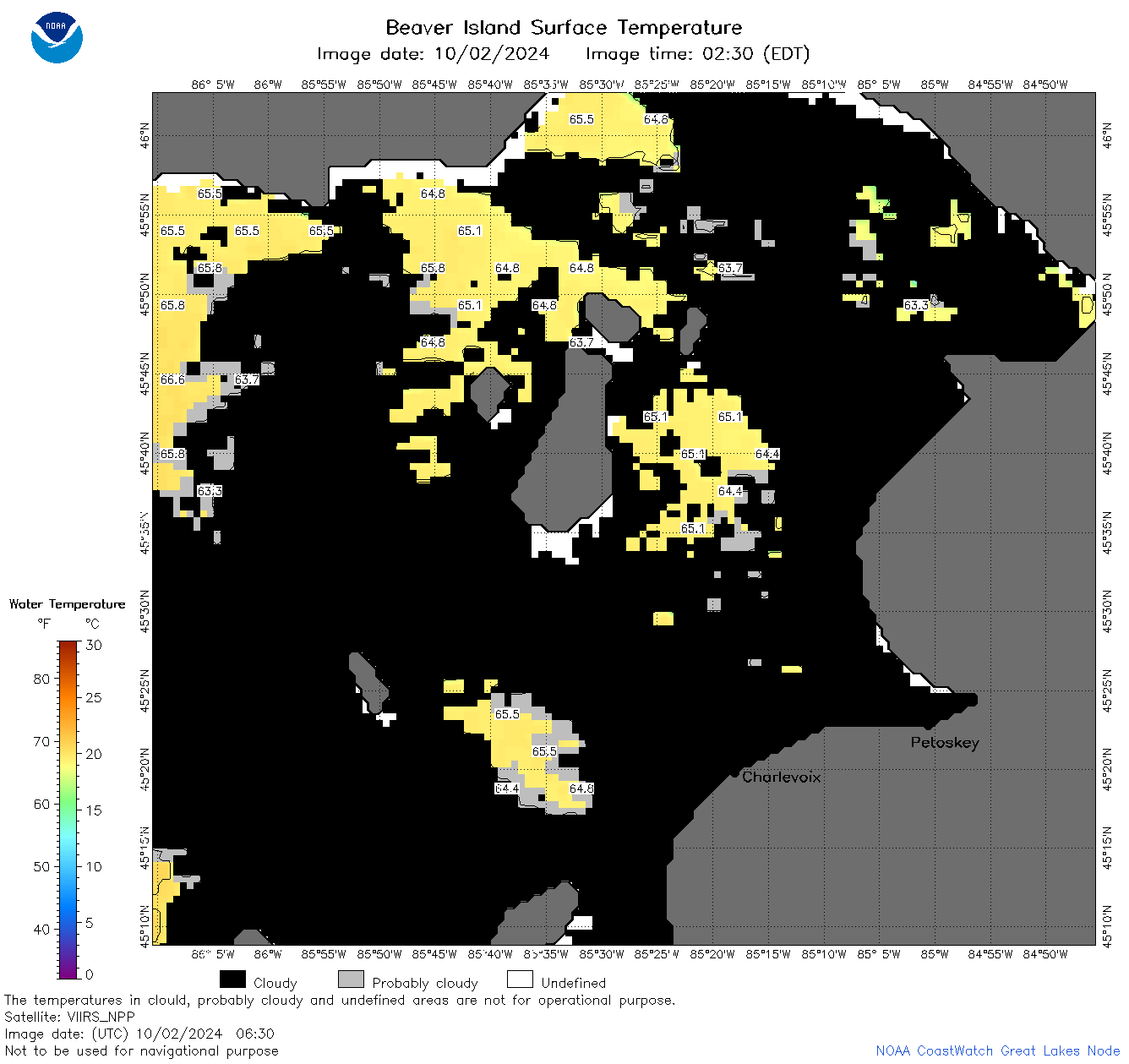This screenshot has width=1129, height=1064.
Task: Click the Water Temperature legend heading
Action: point(67,604)
